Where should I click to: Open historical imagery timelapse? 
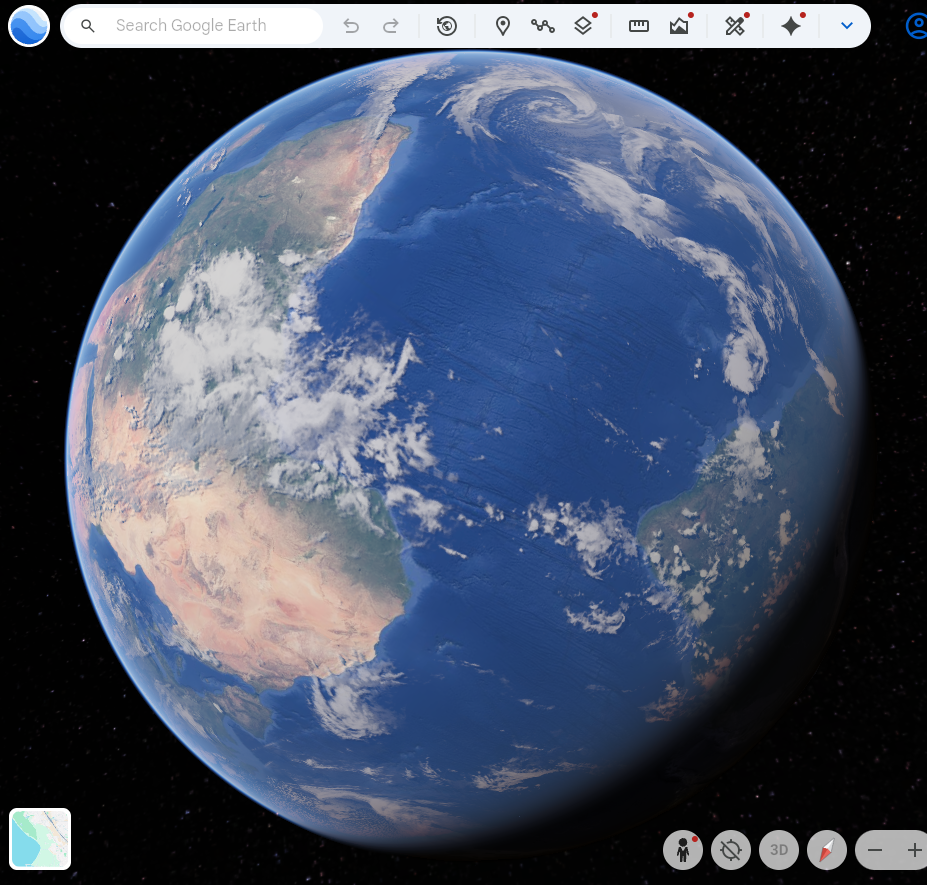pos(446,26)
